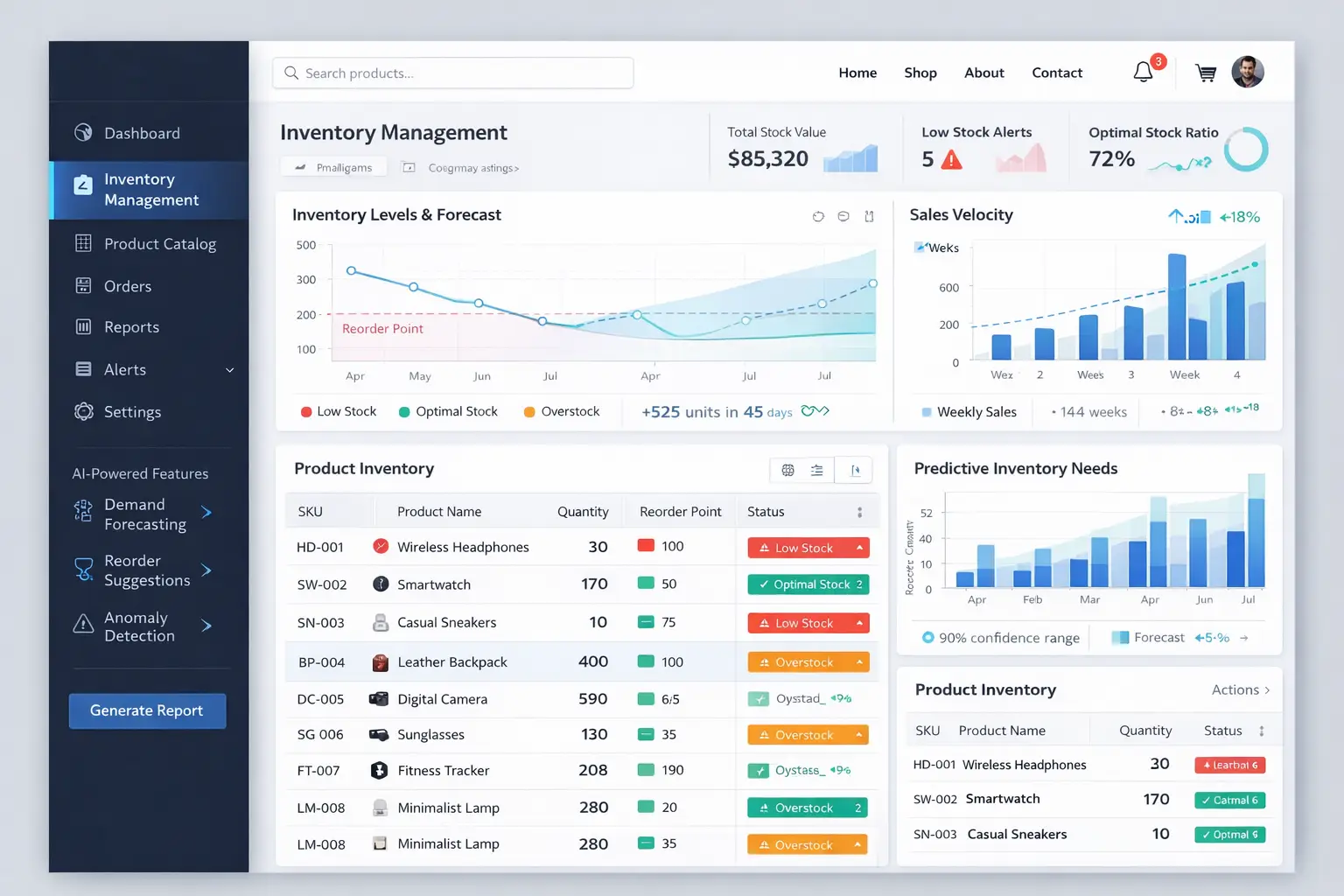This screenshot has height=896, width=1344.
Task: Open Dashboard from the sidebar
Action: tap(142, 133)
